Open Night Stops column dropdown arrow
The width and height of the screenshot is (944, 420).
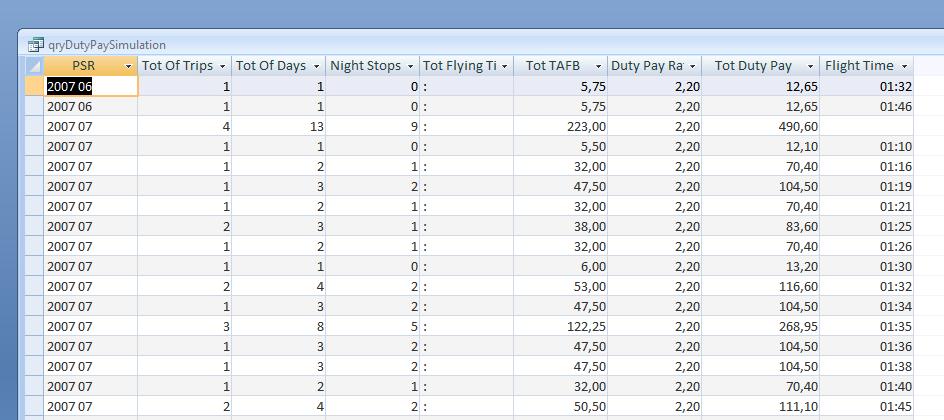[410, 66]
